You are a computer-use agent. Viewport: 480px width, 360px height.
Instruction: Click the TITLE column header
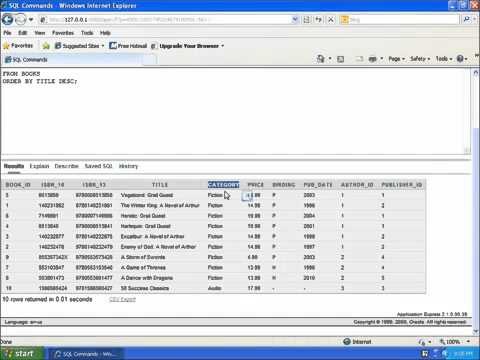160,185
